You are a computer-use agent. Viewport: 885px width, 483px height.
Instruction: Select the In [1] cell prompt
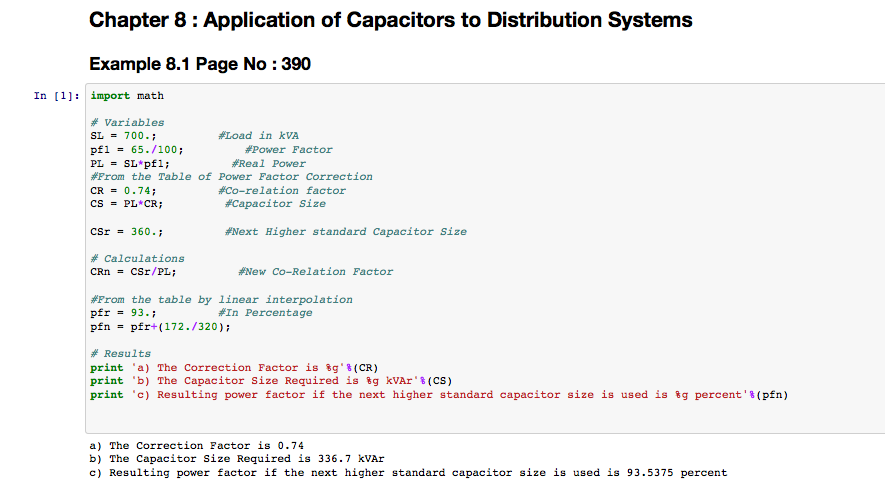[x=54, y=96]
